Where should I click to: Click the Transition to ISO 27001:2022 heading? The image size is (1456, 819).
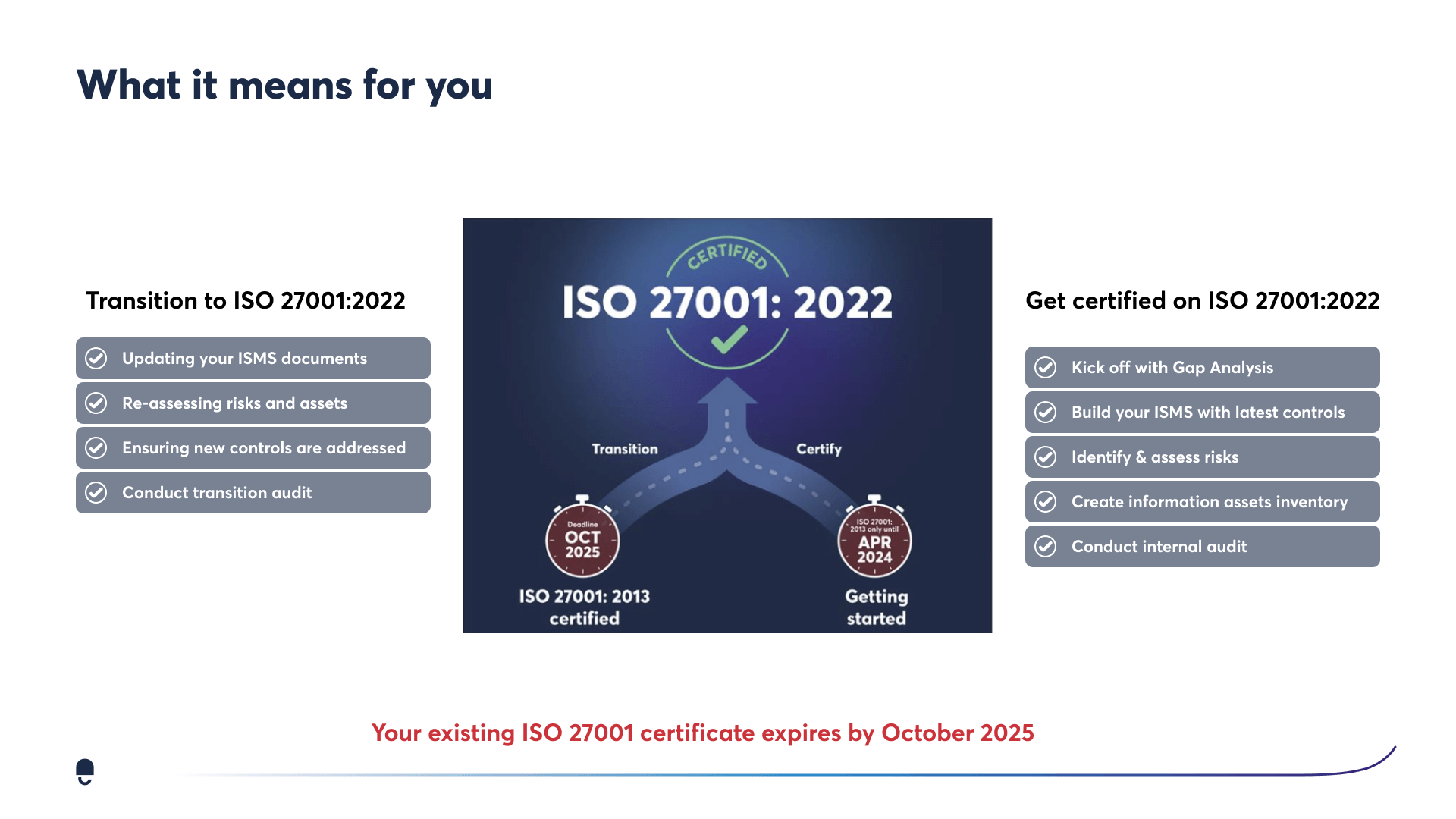246,301
